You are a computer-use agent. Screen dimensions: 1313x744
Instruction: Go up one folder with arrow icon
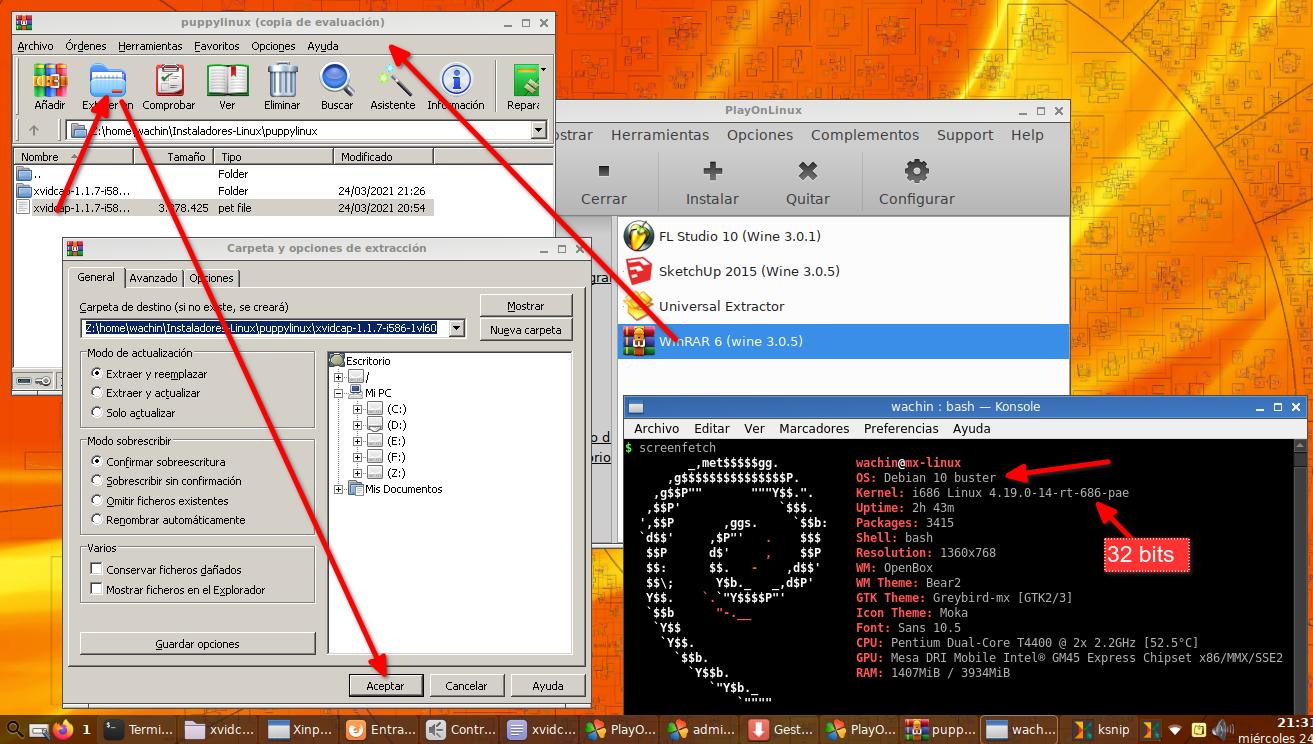34,130
